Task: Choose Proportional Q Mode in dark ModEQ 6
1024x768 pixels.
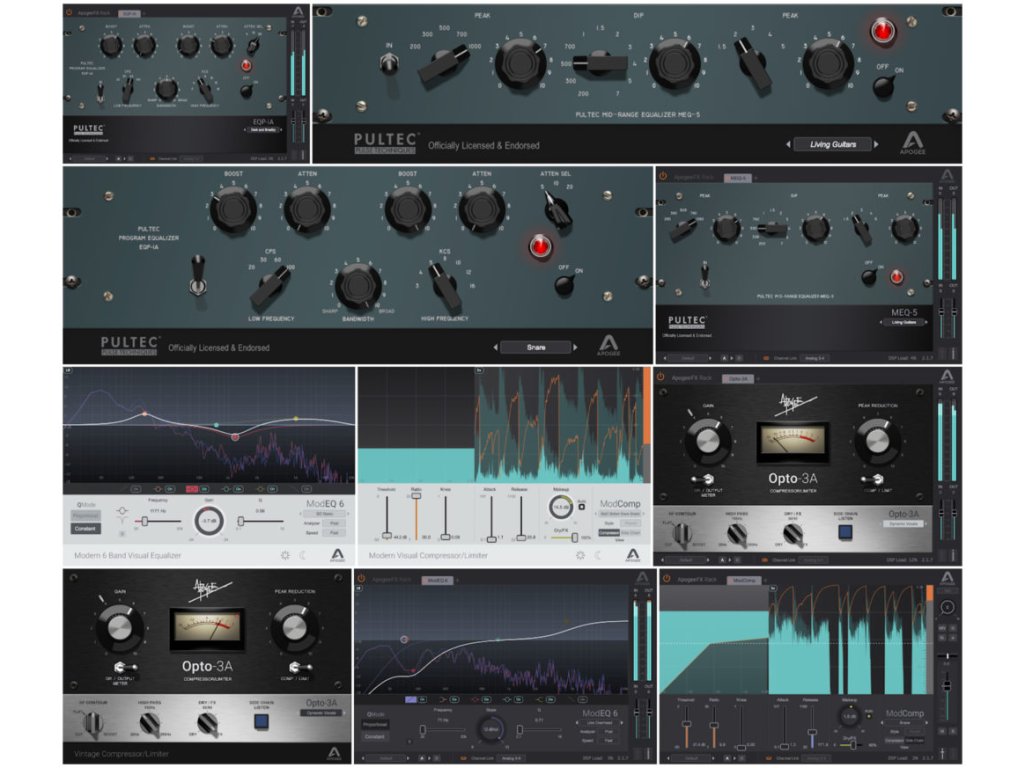Action: coord(375,724)
